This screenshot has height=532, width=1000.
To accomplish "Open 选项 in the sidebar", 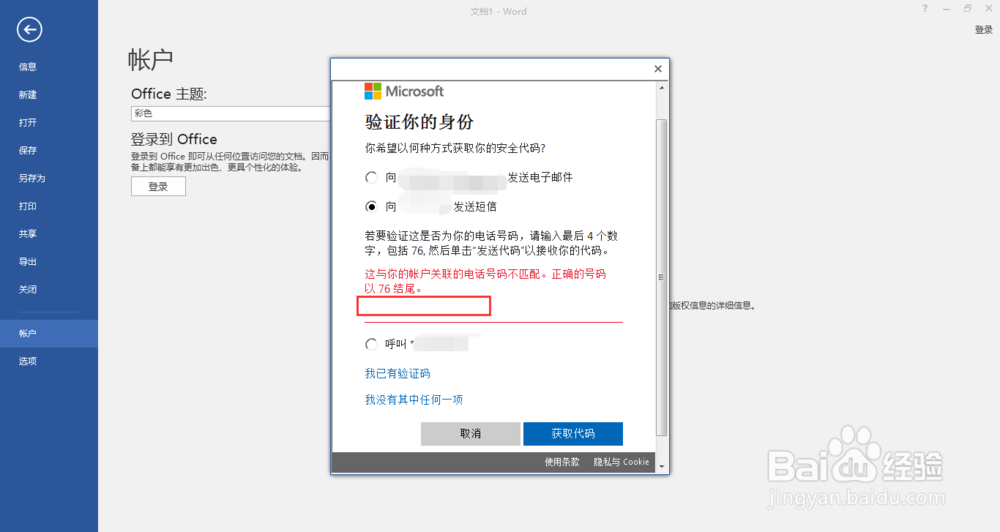I will (27, 361).
